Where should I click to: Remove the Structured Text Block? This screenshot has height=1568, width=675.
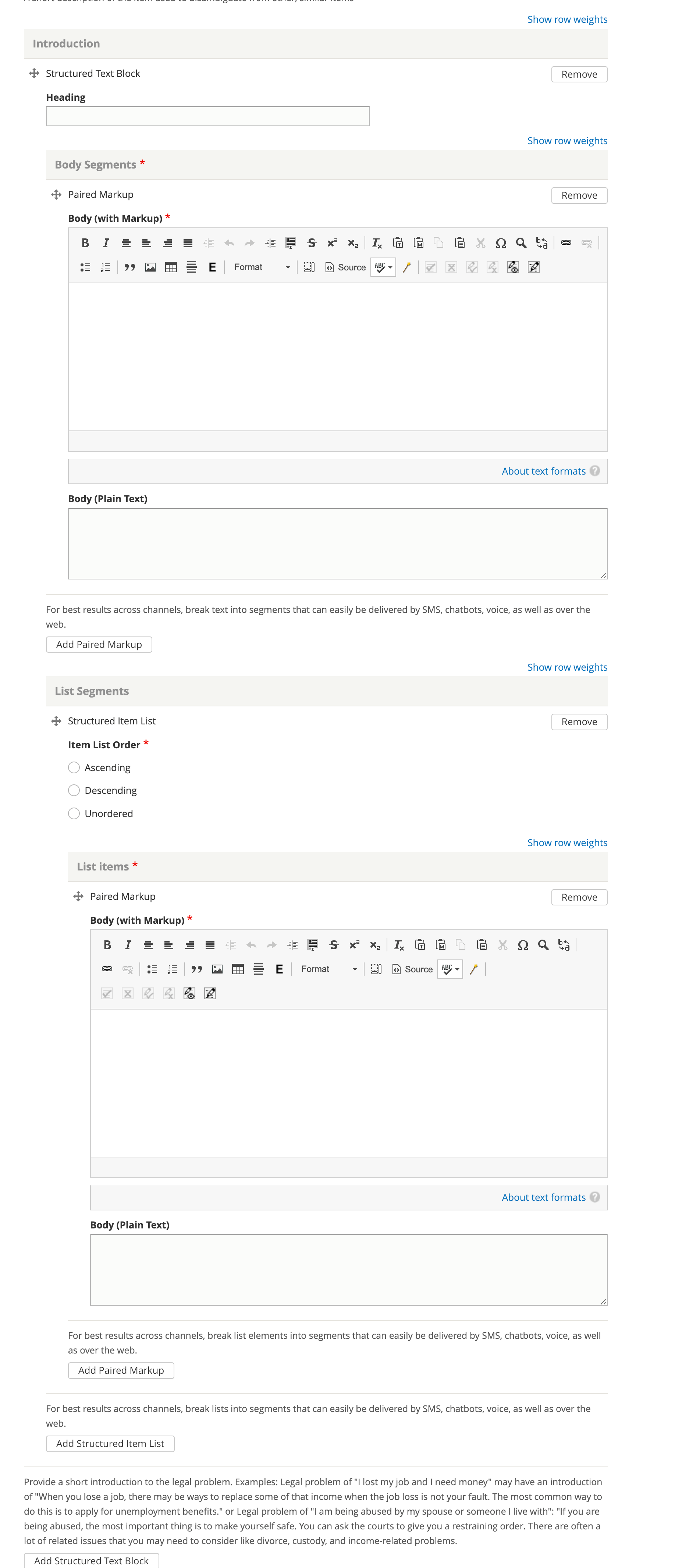point(579,74)
